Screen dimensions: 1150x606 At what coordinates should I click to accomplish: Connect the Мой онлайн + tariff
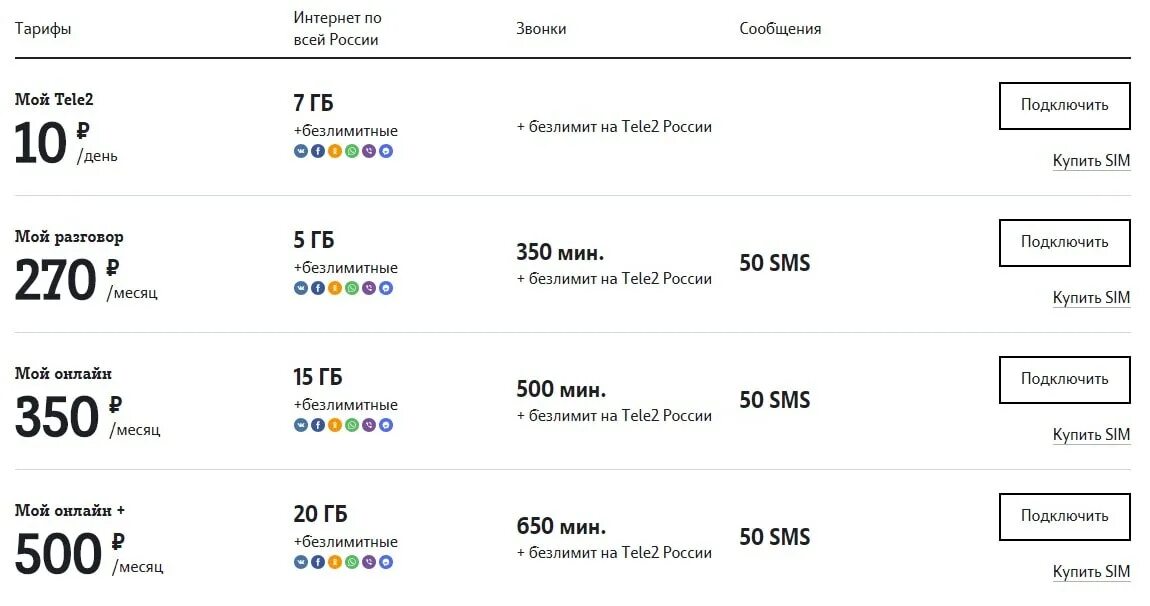[1064, 516]
